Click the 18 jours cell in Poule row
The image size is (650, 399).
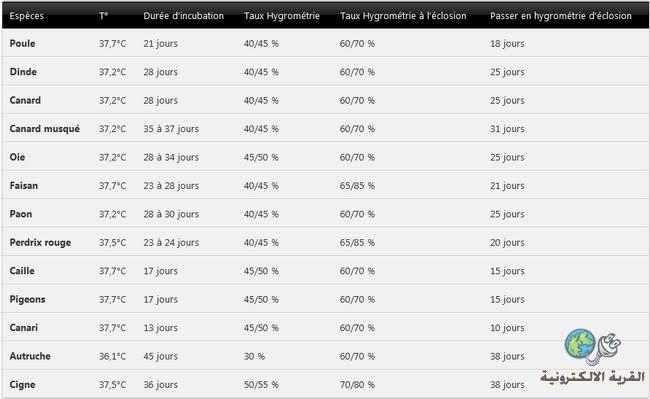507,44
